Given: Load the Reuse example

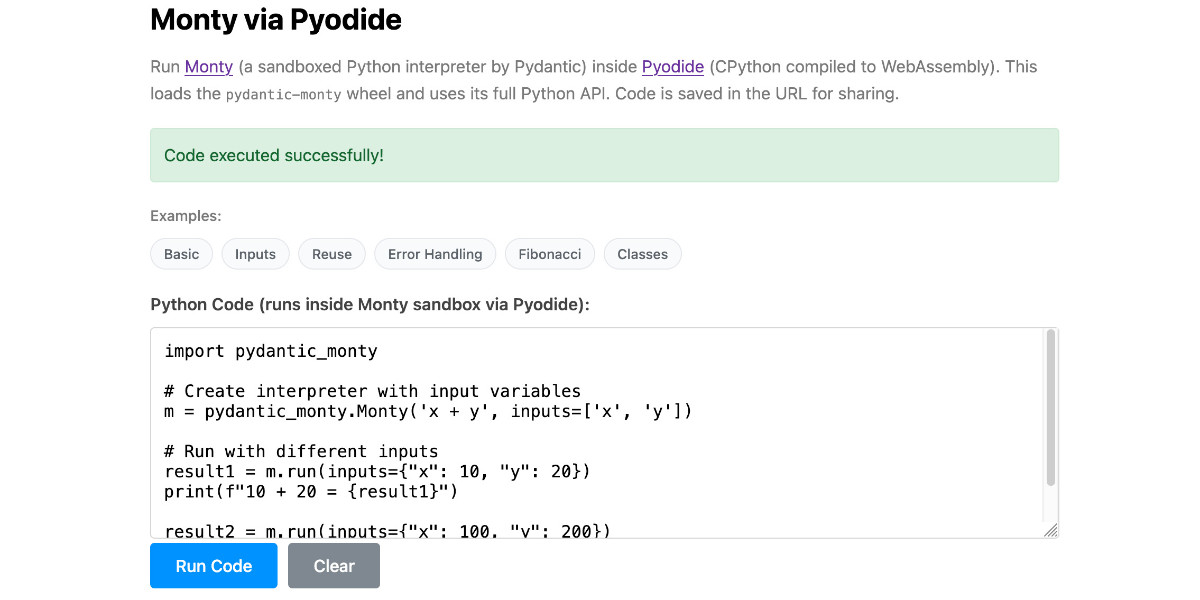Looking at the screenshot, I should pos(331,254).
